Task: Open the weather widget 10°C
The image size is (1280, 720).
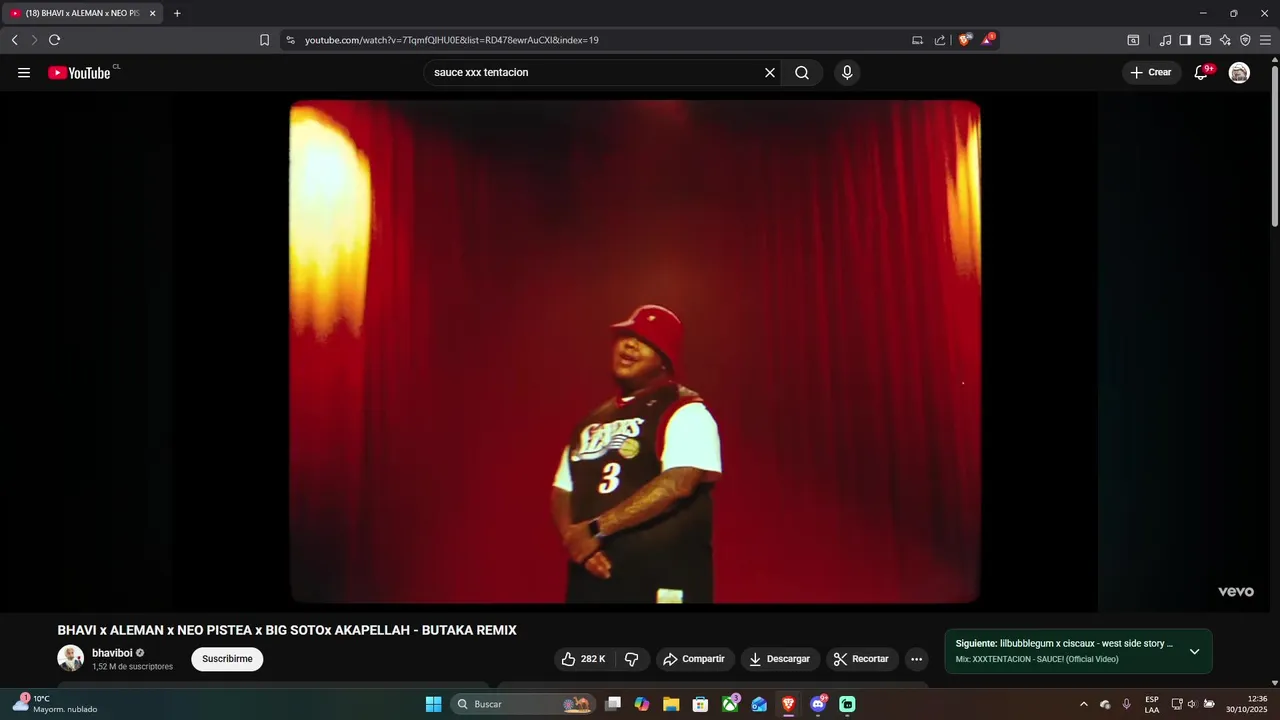Action: click(x=57, y=704)
